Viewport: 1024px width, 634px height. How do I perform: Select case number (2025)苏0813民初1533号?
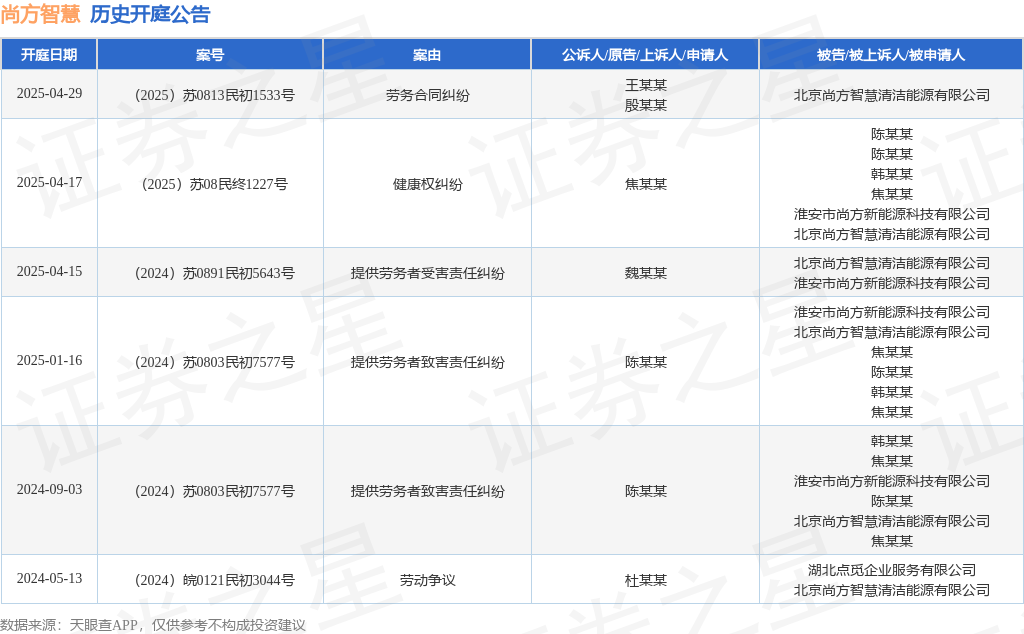214,95
